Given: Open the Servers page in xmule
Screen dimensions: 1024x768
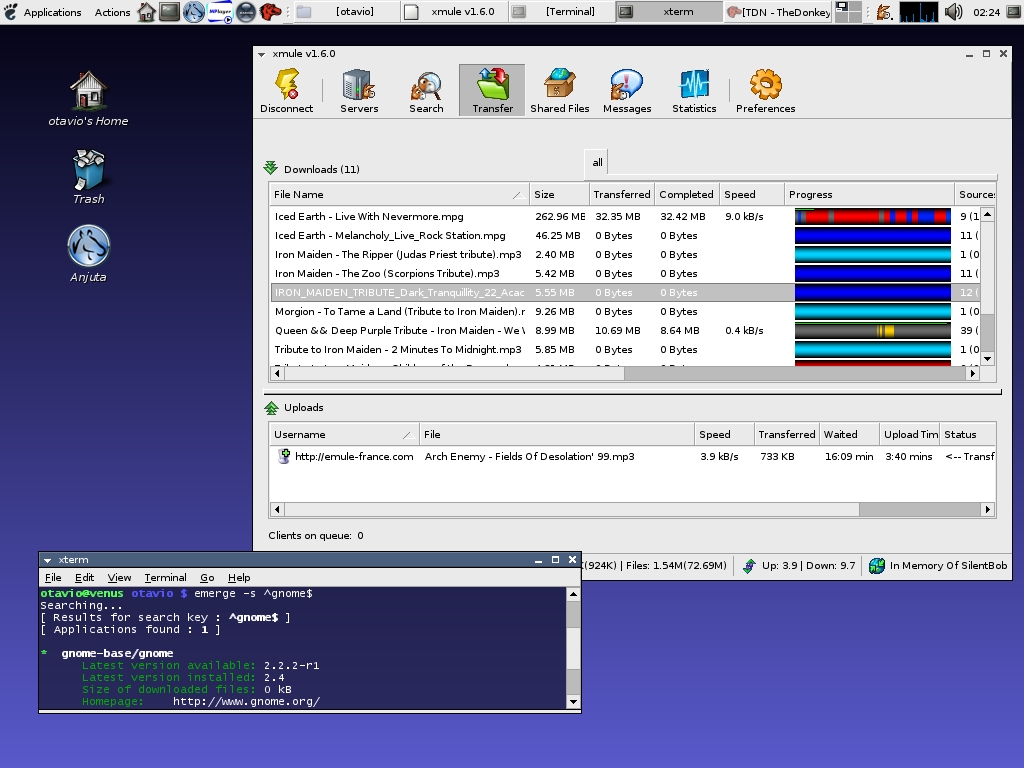Looking at the screenshot, I should coord(359,91).
